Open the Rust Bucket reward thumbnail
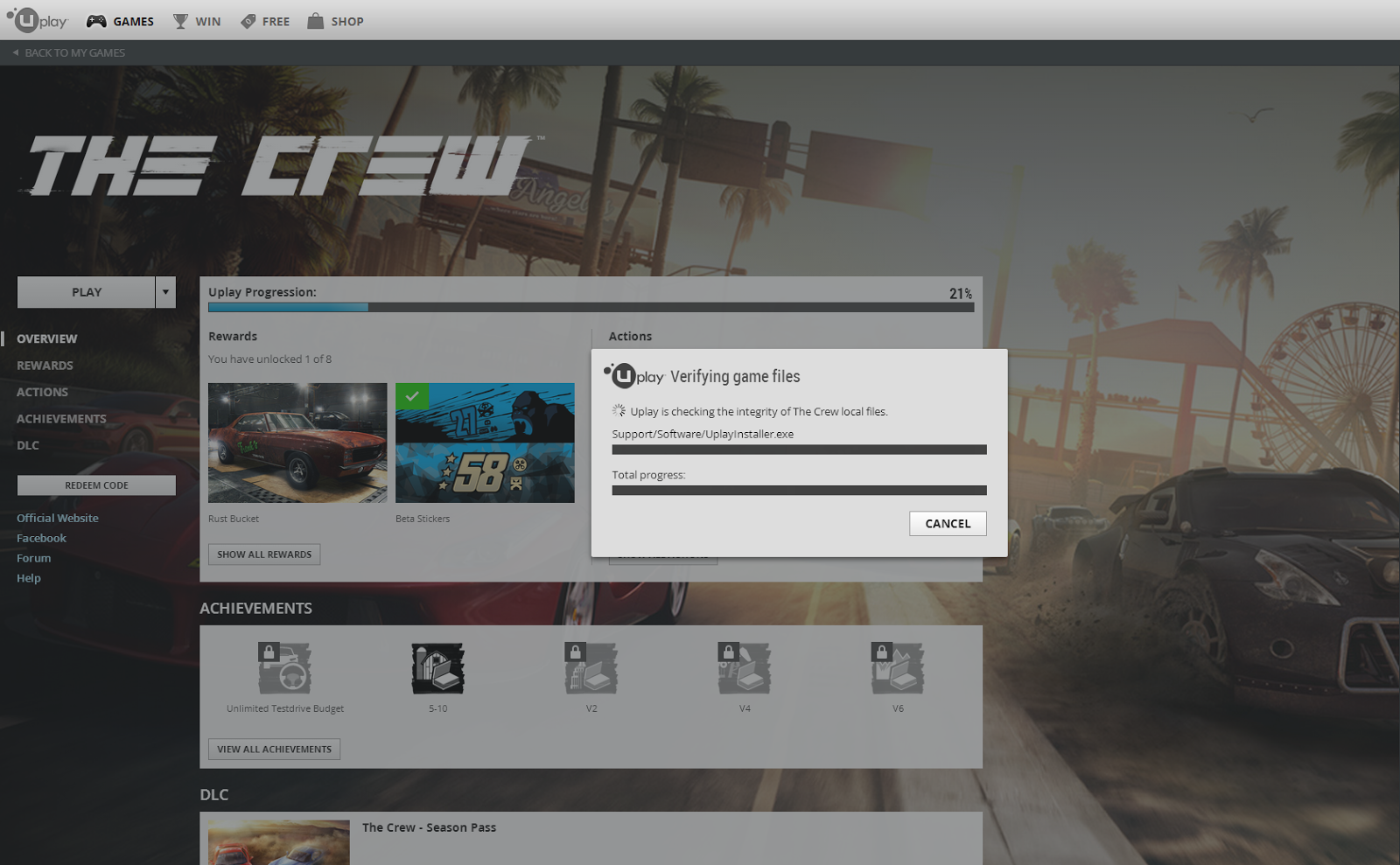The height and width of the screenshot is (865, 1400). pyautogui.click(x=297, y=443)
